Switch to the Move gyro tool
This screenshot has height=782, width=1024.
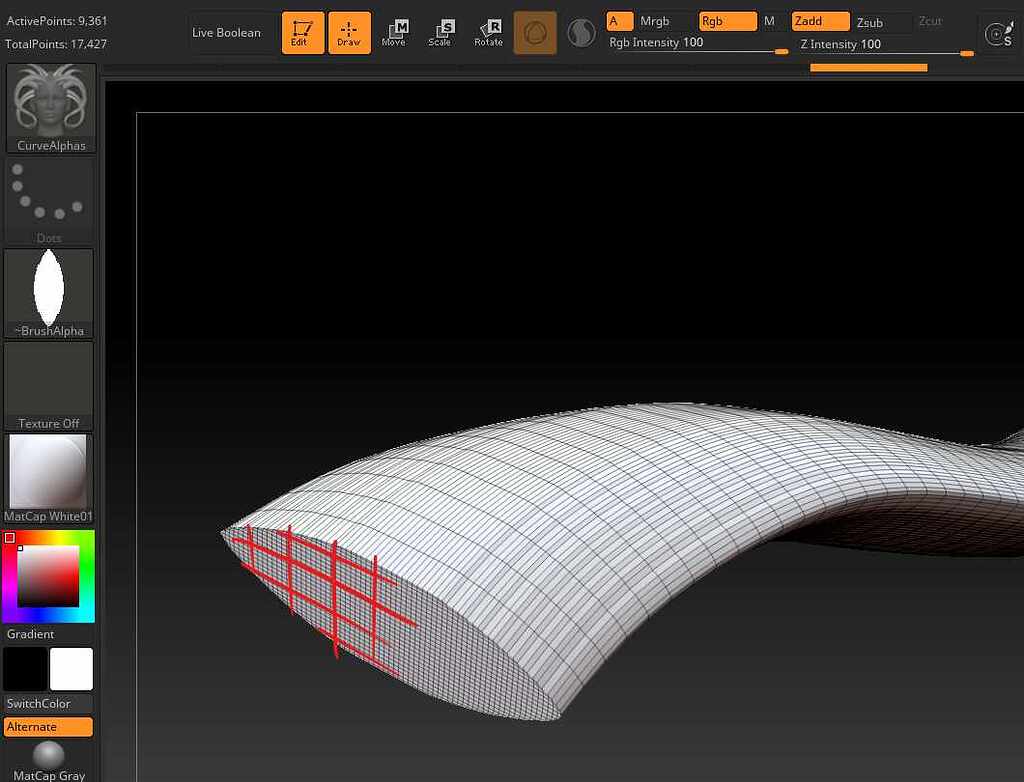click(395, 32)
